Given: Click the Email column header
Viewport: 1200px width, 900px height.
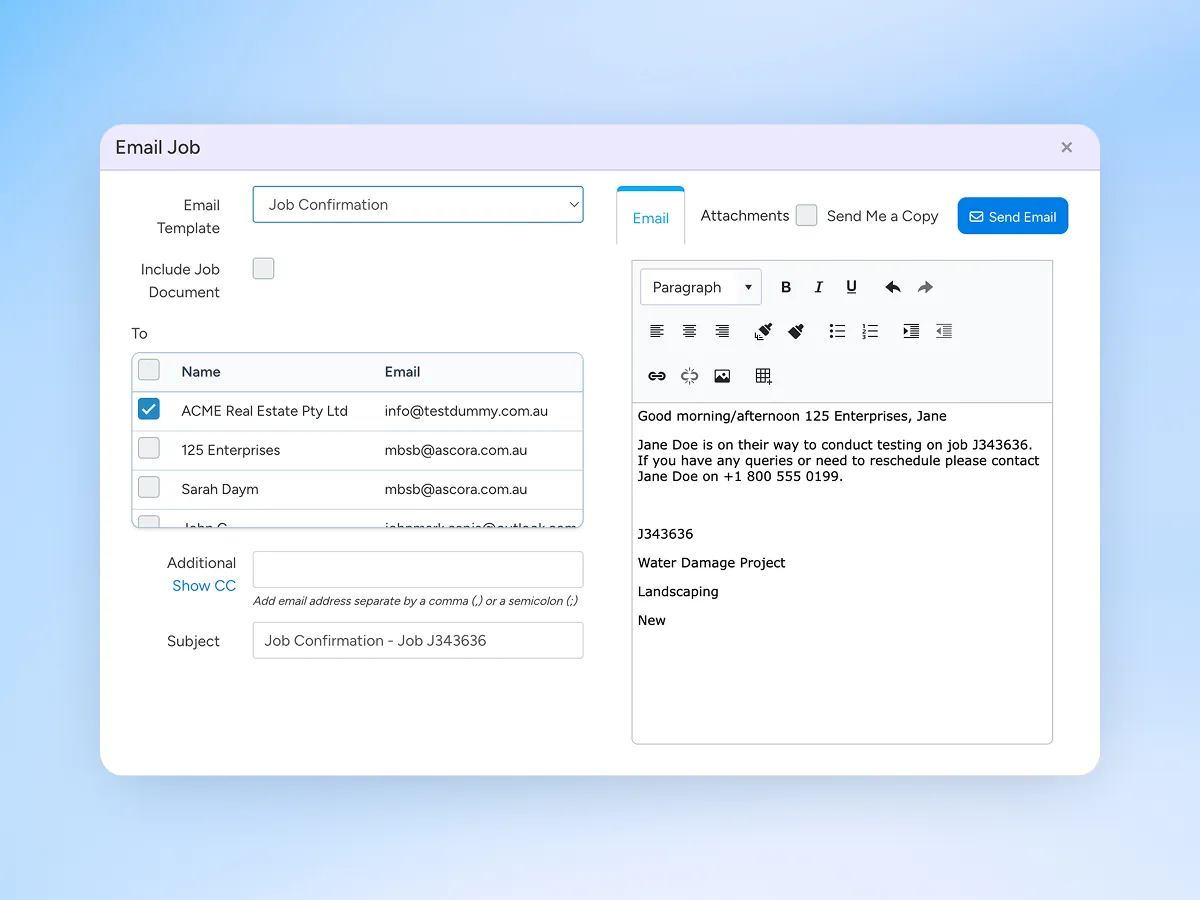Looking at the screenshot, I should click(403, 371).
